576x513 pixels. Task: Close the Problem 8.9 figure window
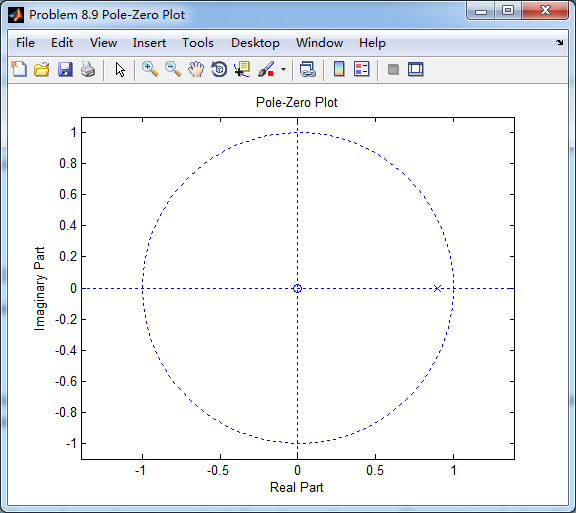click(x=545, y=10)
